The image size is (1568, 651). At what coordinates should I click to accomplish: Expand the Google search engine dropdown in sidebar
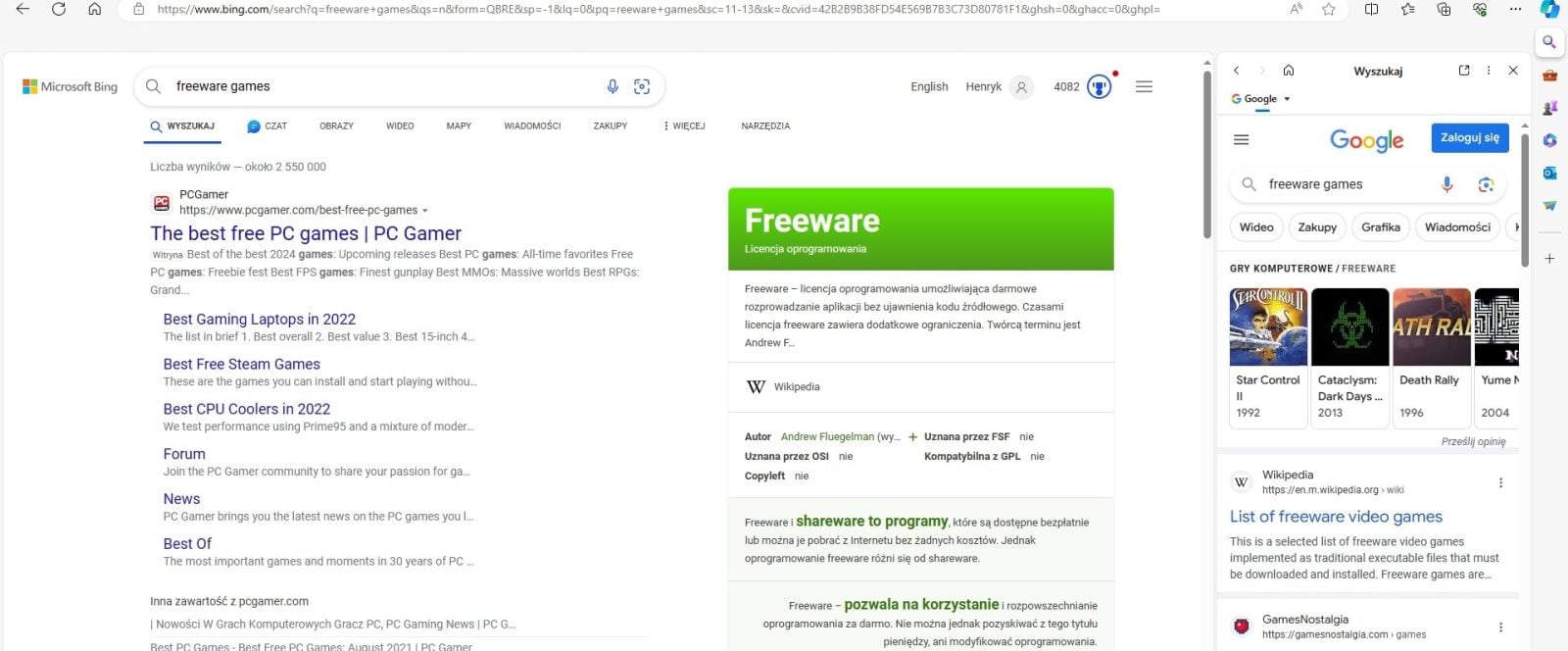click(x=1287, y=99)
